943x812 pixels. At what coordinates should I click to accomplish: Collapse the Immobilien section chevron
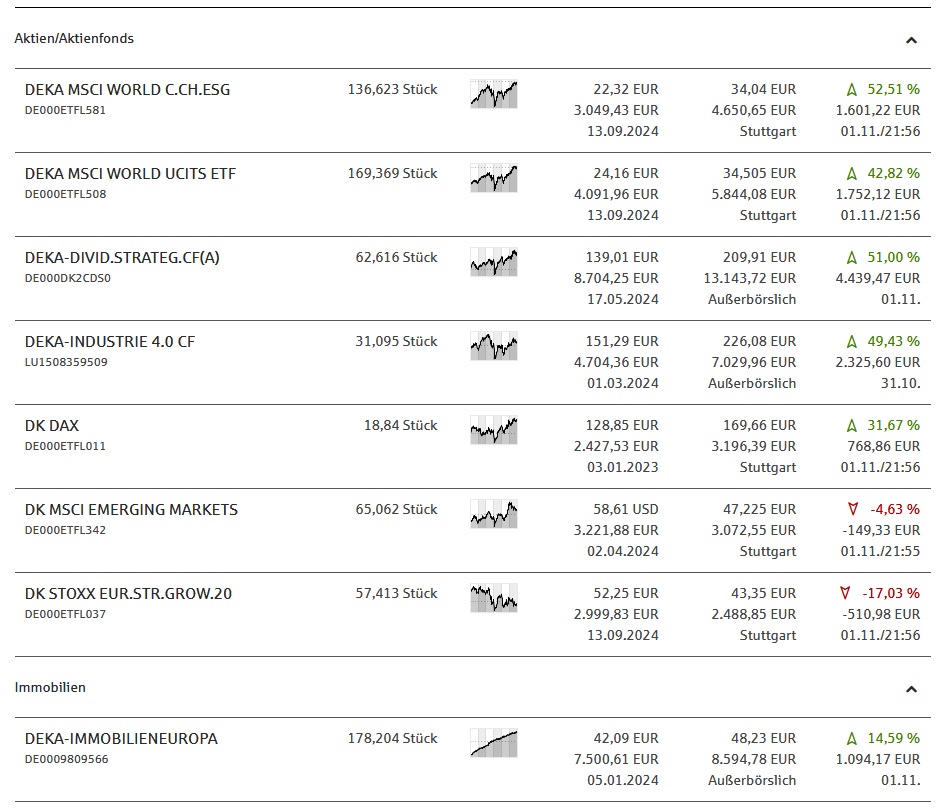(x=911, y=689)
